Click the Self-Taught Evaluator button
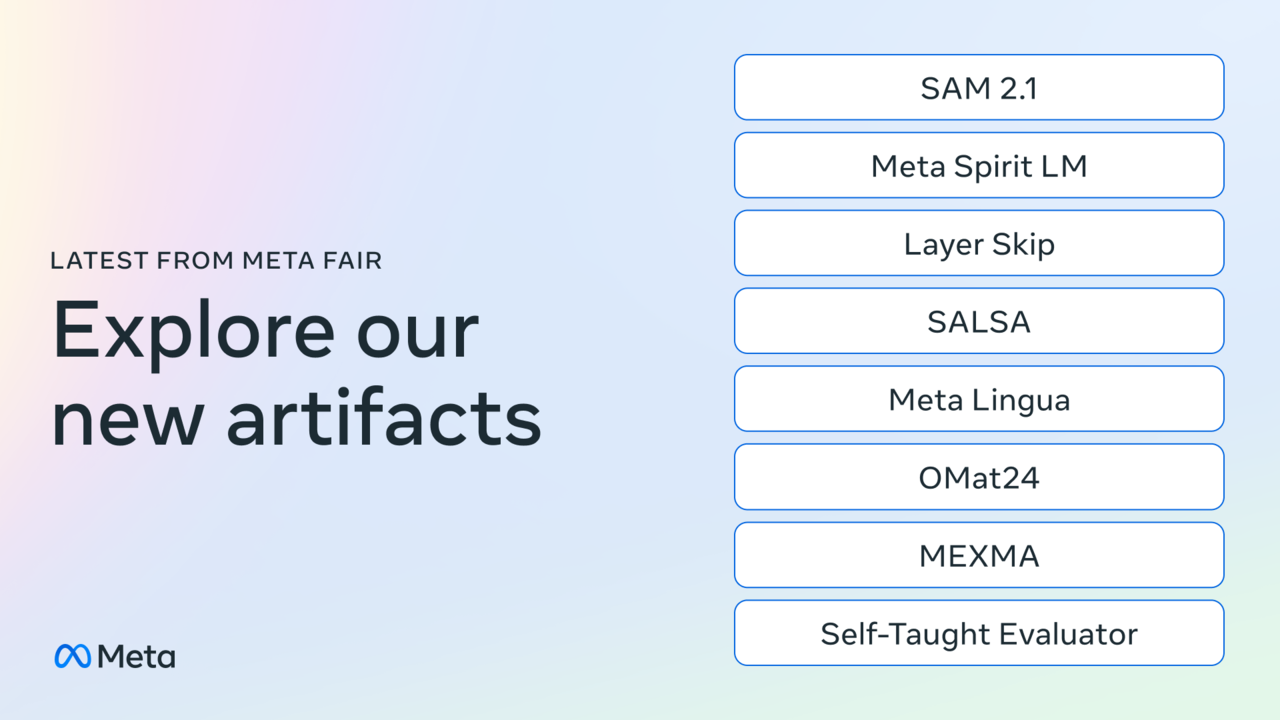 (x=979, y=634)
